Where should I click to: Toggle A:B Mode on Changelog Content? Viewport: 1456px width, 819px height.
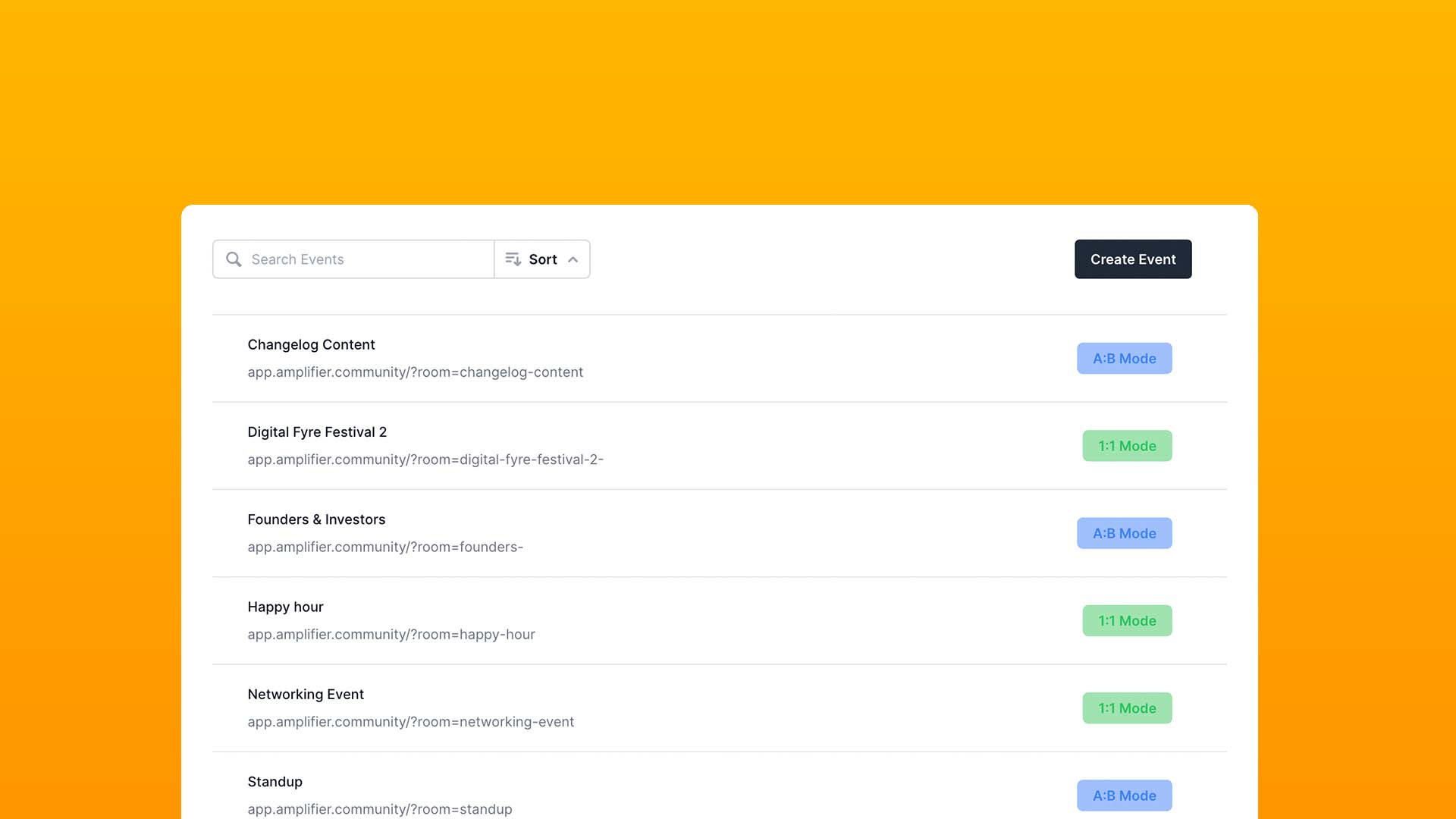click(x=1124, y=358)
